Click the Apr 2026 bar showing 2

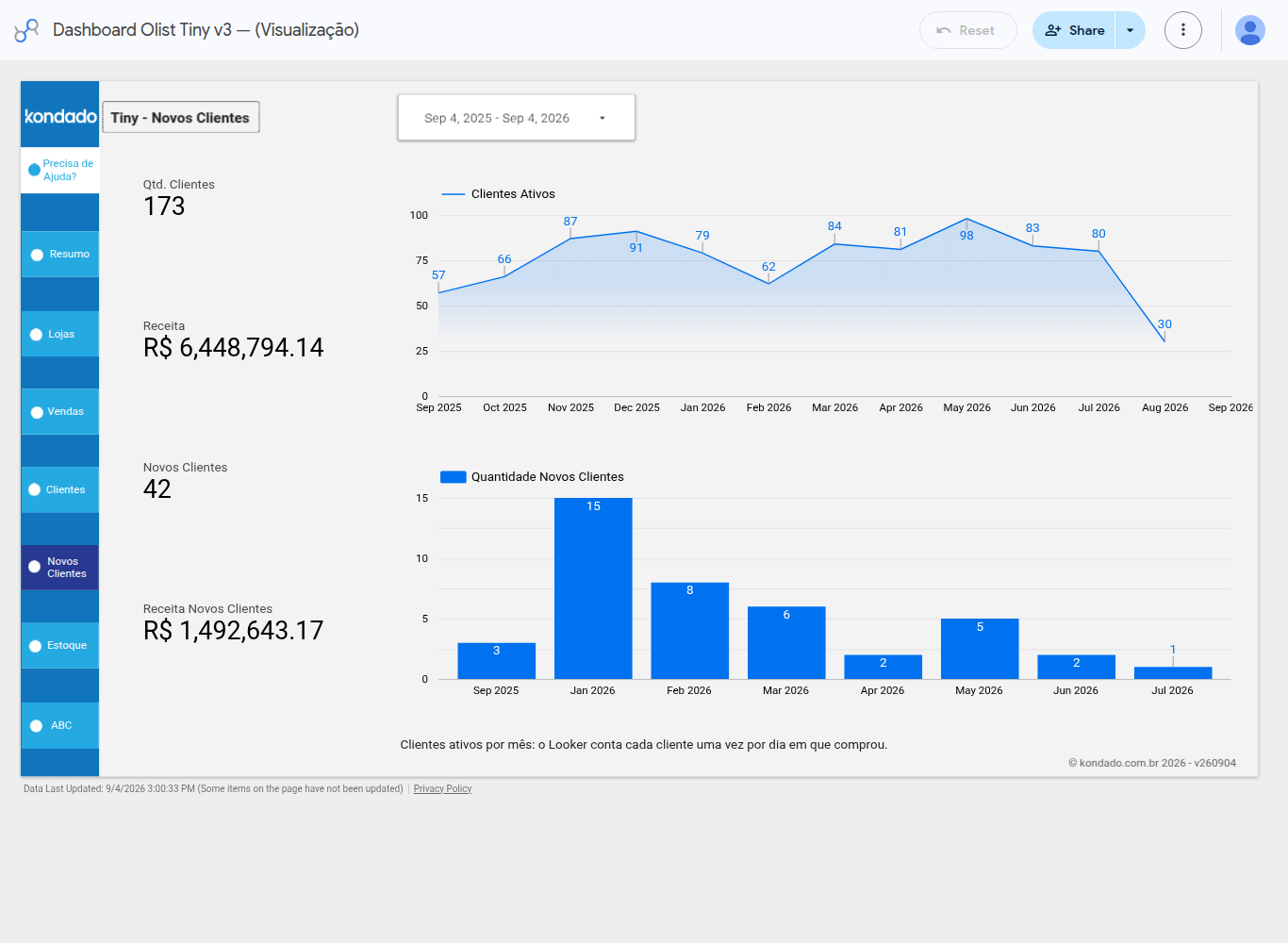tap(883, 667)
